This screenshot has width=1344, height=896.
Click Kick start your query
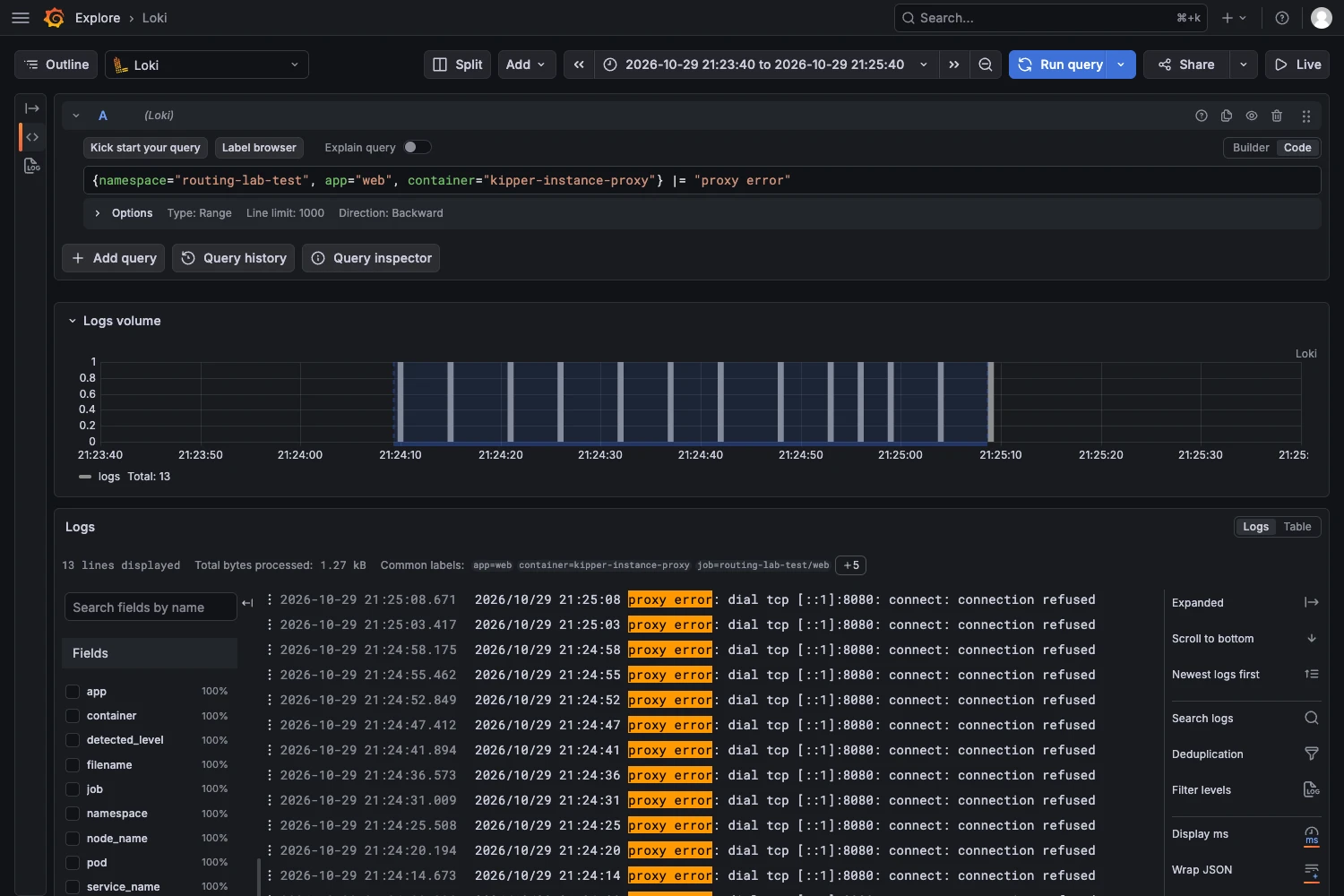pyautogui.click(x=145, y=148)
